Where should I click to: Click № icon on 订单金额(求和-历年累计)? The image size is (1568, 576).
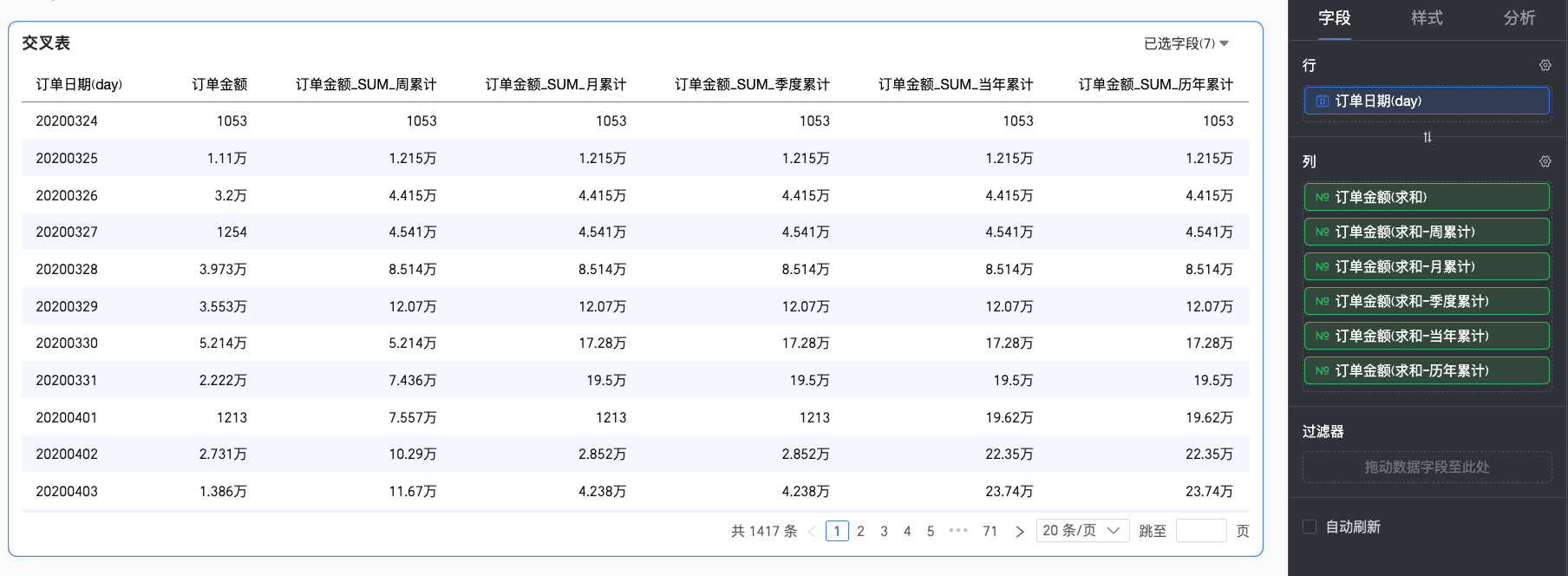click(x=1322, y=371)
